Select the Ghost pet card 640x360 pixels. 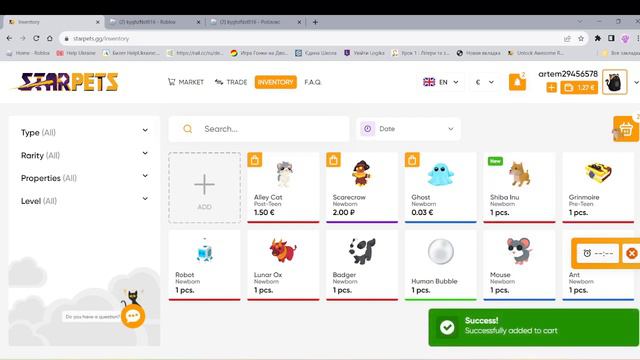pyautogui.click(x=441, y=187)
